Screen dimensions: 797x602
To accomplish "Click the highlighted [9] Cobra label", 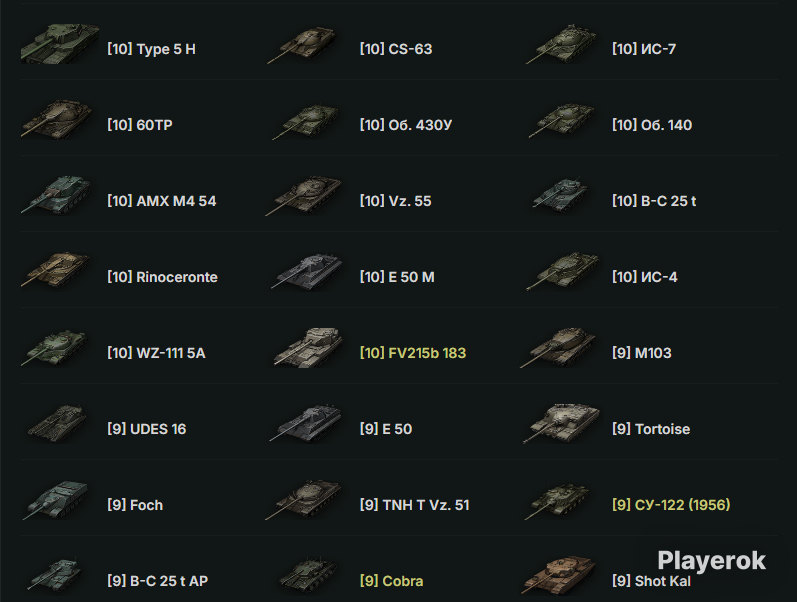I will point(391,581).
